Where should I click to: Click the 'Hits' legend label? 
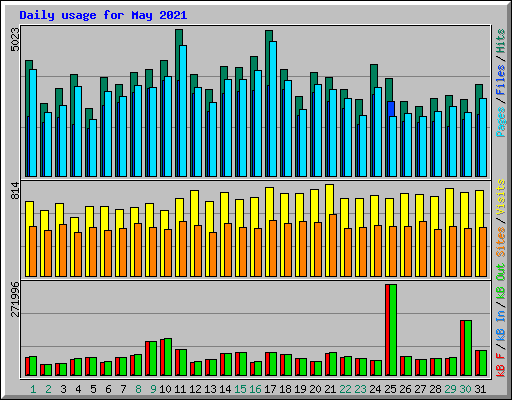click(501, 41)
